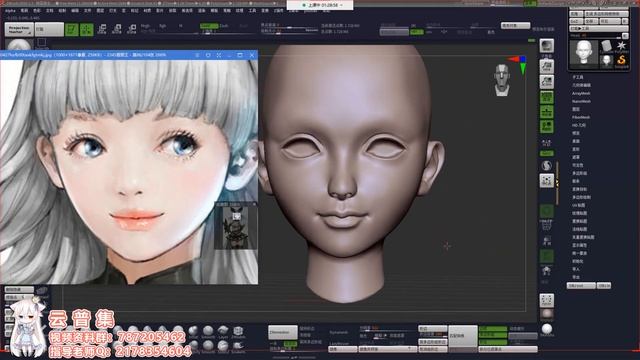
Task: Click the white MatCap sphere icon
Action: tap(547, 329)
